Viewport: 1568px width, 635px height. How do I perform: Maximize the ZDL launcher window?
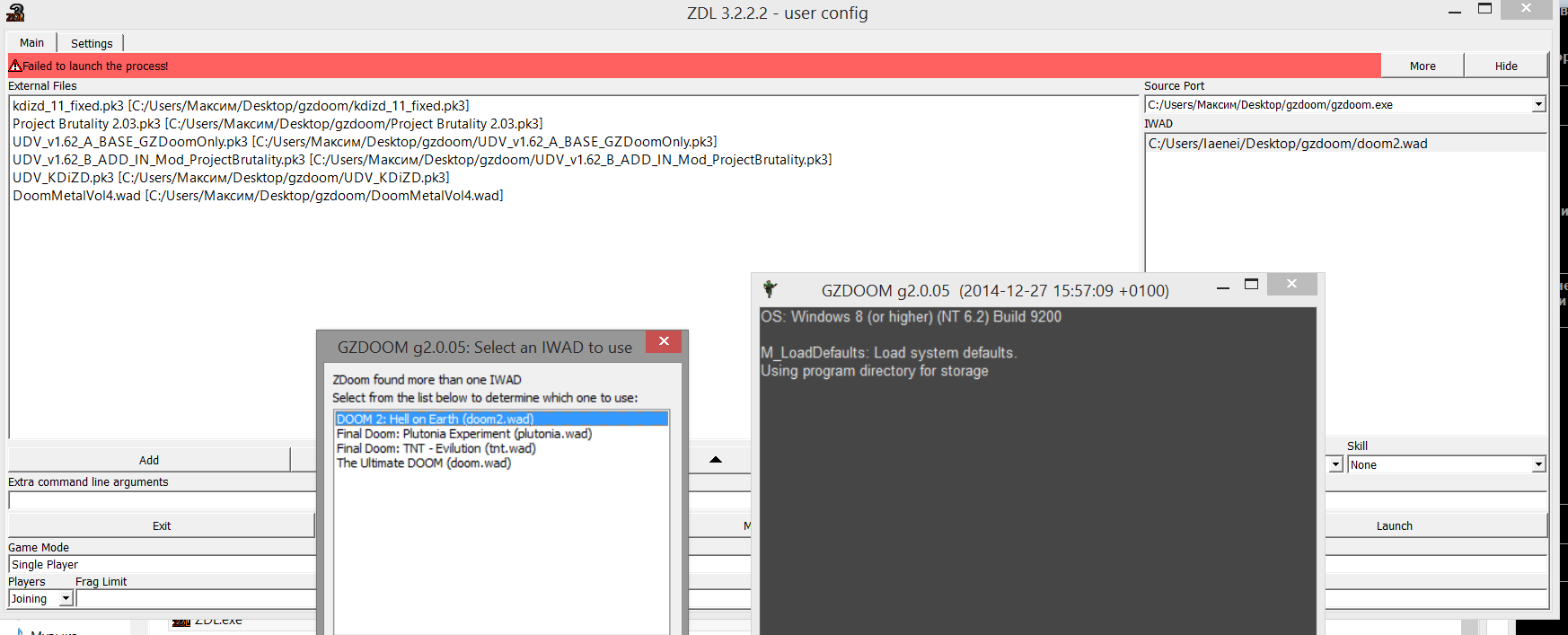click(x=1484, y=9)
